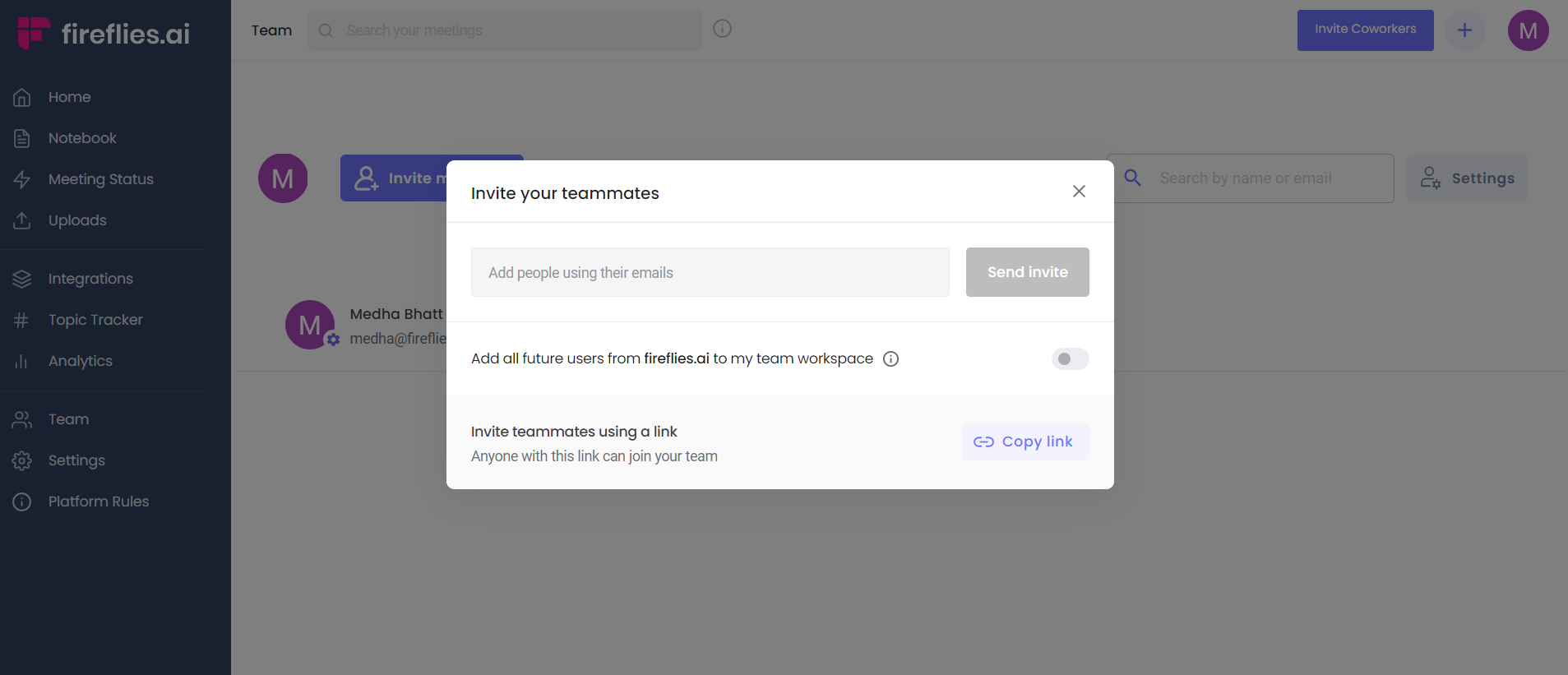
Task: Click the plus icon in the top bar
Action: tap(1464, 30)
